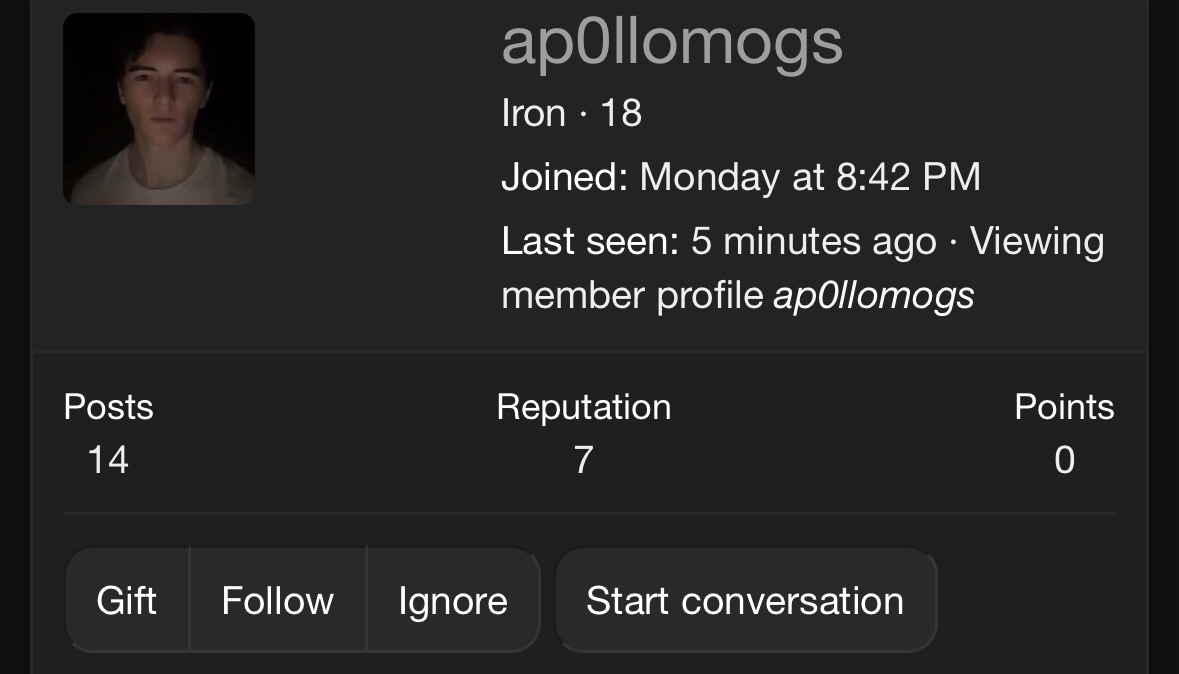Image resolution: width=1179 pixels, height=674 pixels.
Task: Click the Posts label
Action: pos(108,407)
